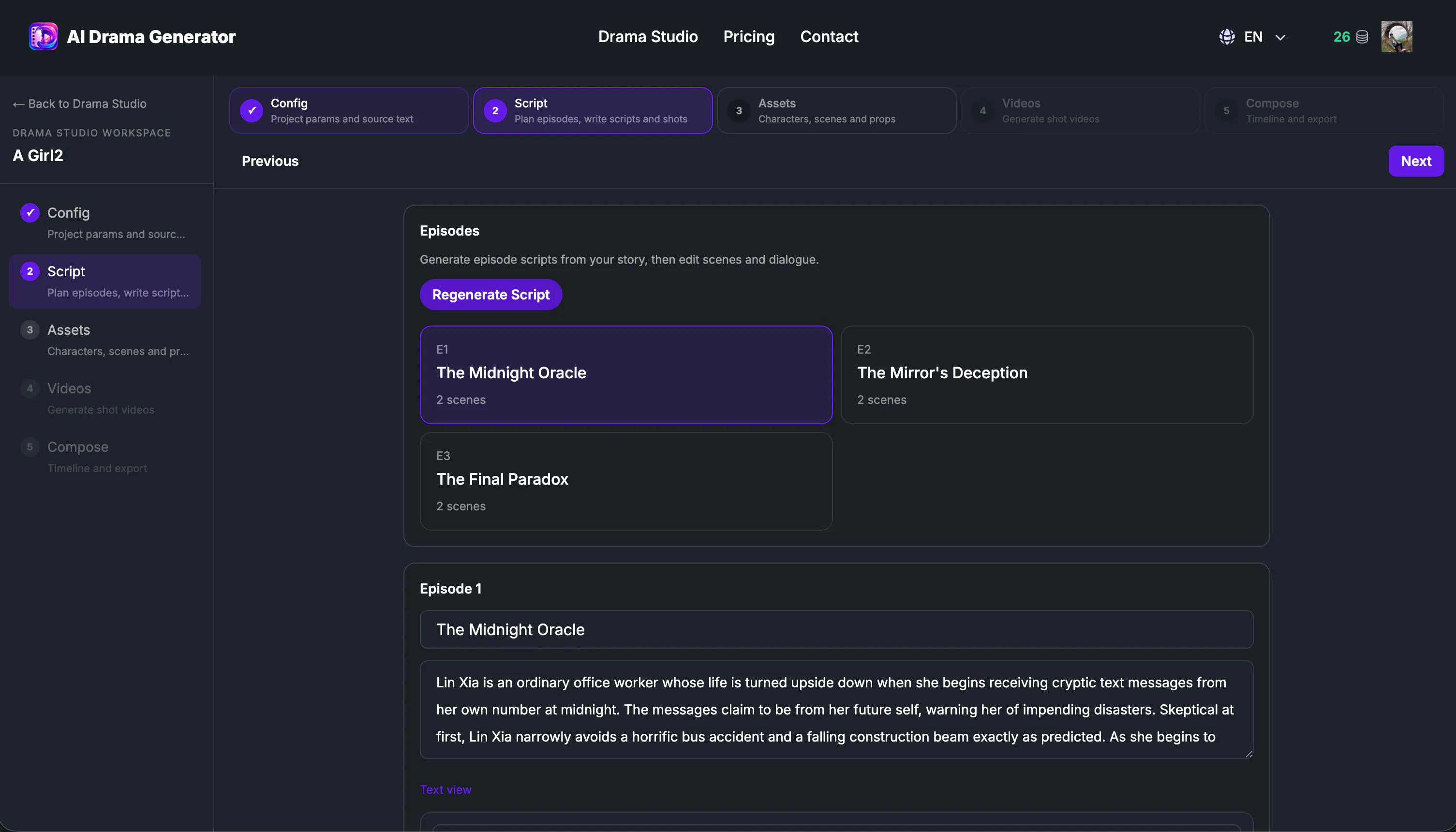Click the Next button
This screenshot has height=832, width=1456.
(x=1416, y=161)
